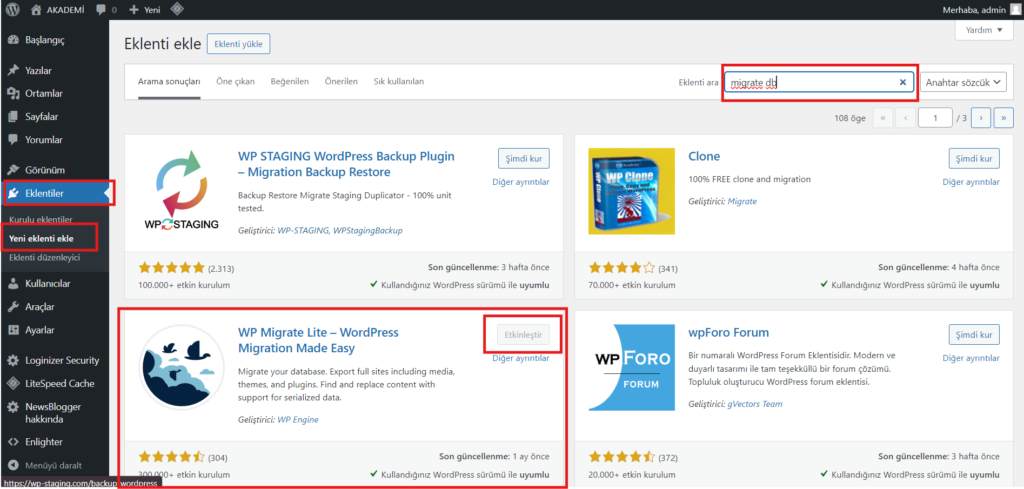Switch to the Beğenilen tab
The image size is (1024, 489).
point(289,82)
